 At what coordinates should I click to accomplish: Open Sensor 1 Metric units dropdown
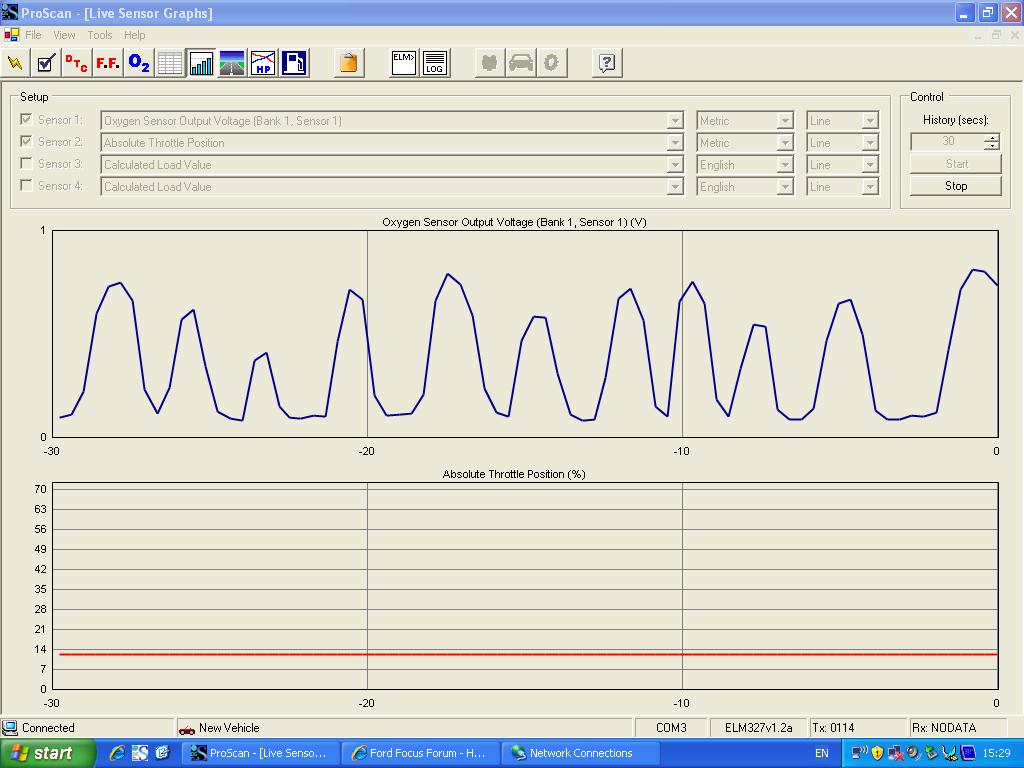coord(785,121)
